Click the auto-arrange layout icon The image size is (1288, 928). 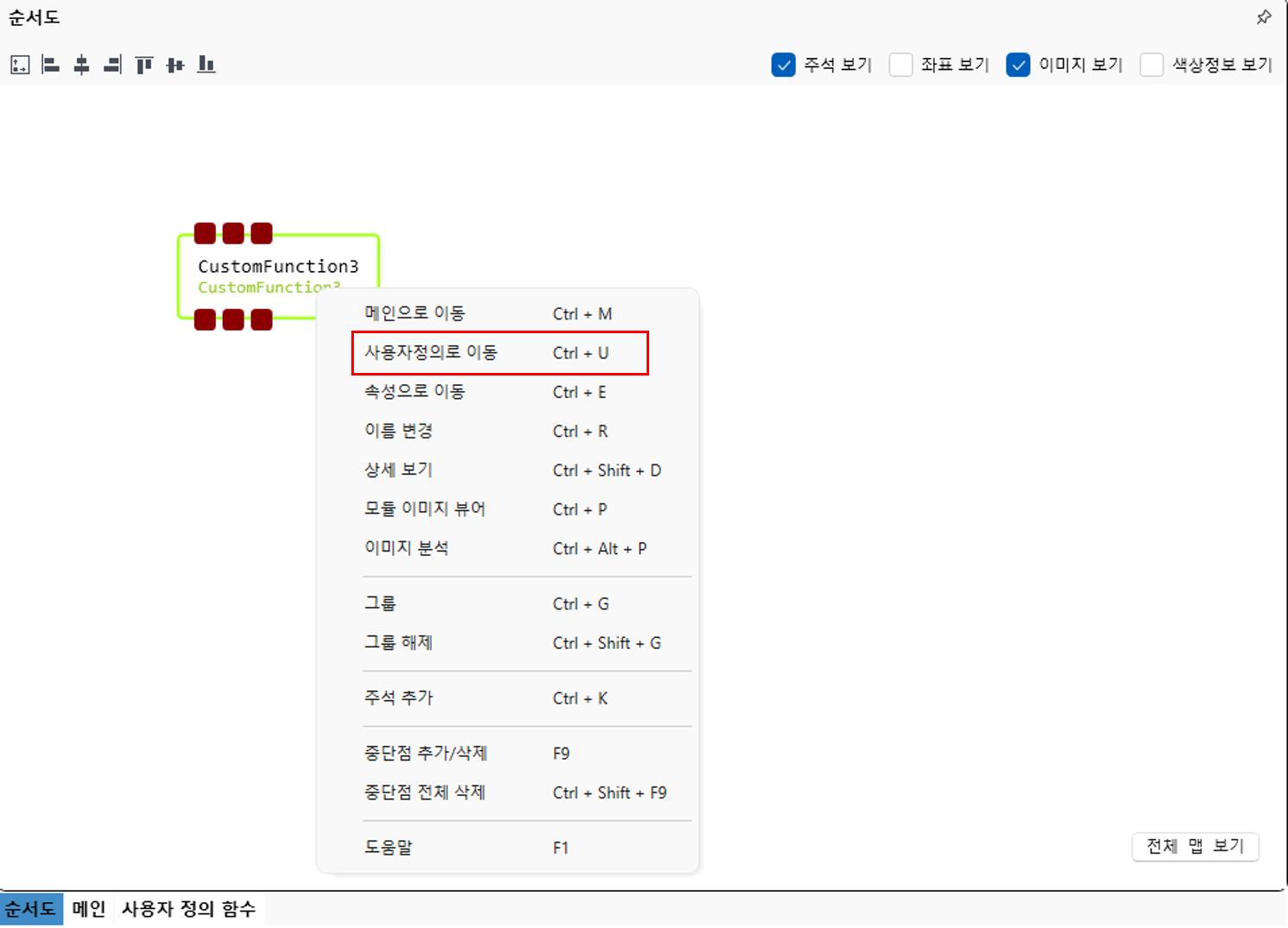[x=20, y=65]
